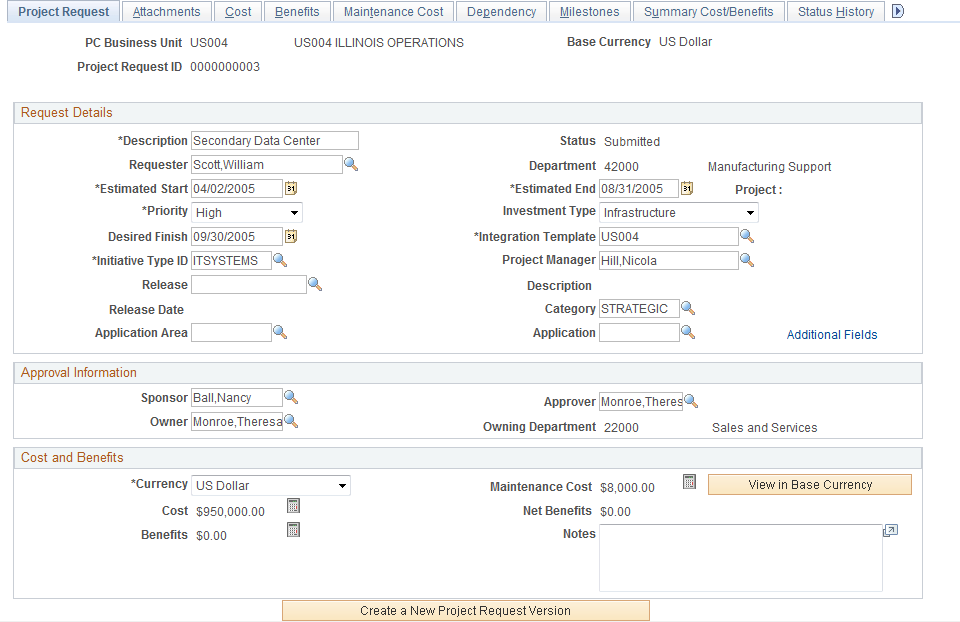
Task: Open calendar for Estimated End date
Action: pyautogui.click(x=687, y=188)
